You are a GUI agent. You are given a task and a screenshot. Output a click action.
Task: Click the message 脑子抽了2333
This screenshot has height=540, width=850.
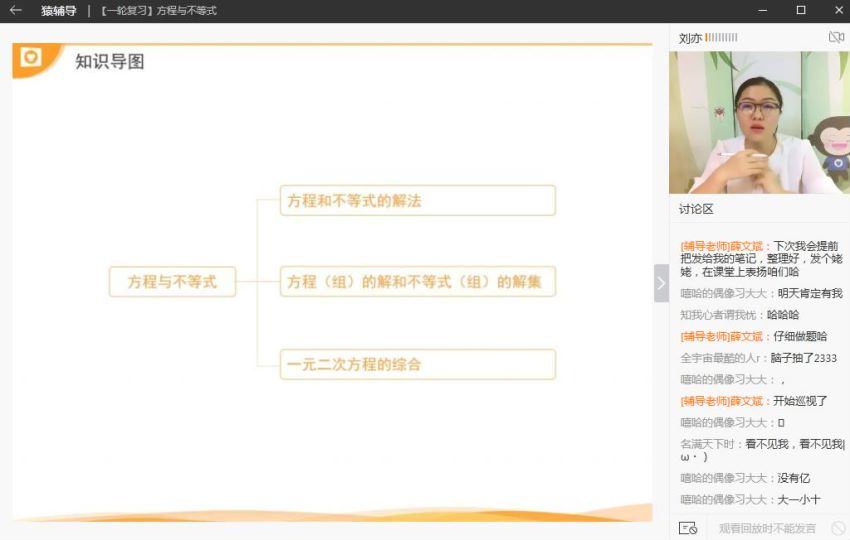pos(803,358)
